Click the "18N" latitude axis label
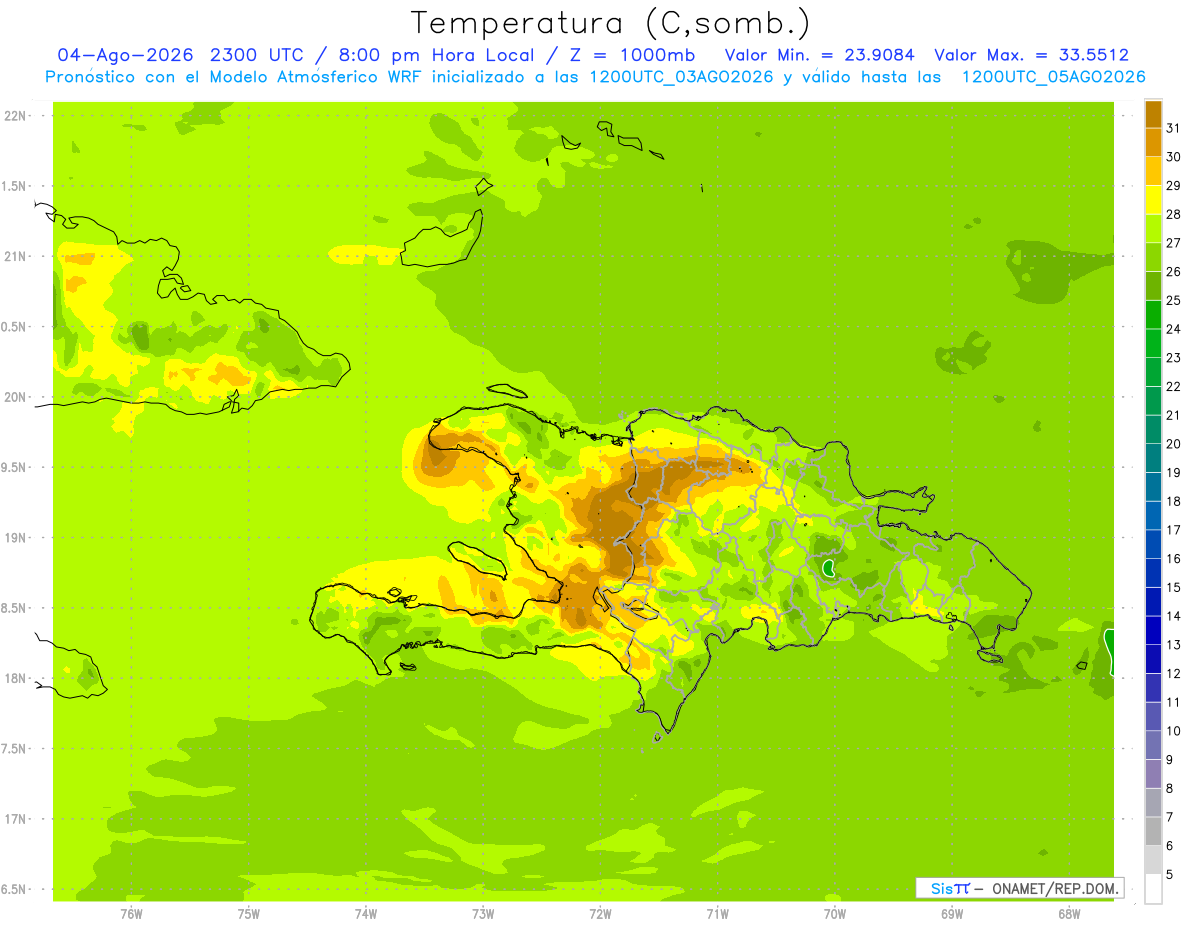 [17, 678]
